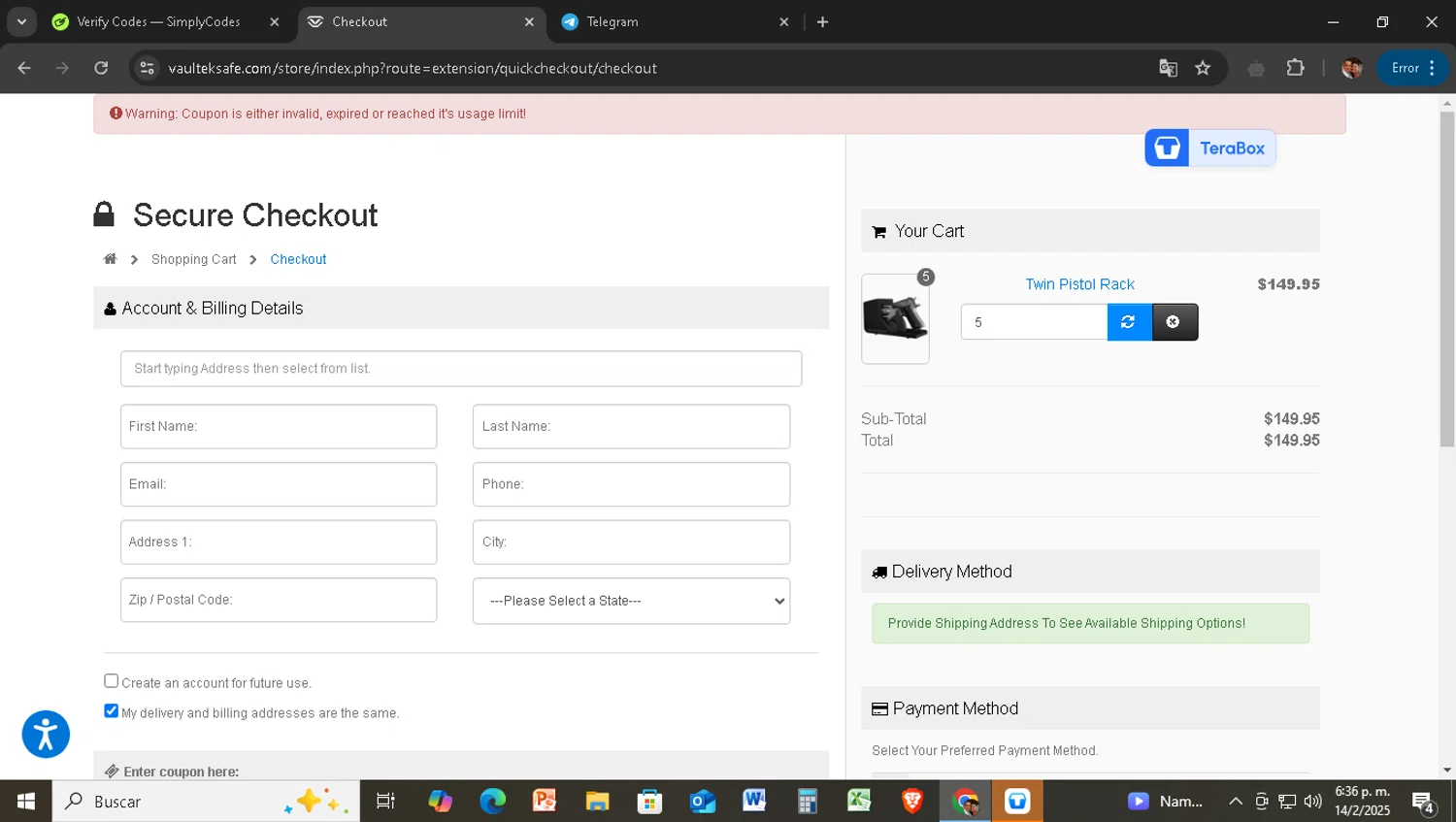Open the volume control in system tray
Screen dimensions: 1456x822
(x=1312, y=802)
